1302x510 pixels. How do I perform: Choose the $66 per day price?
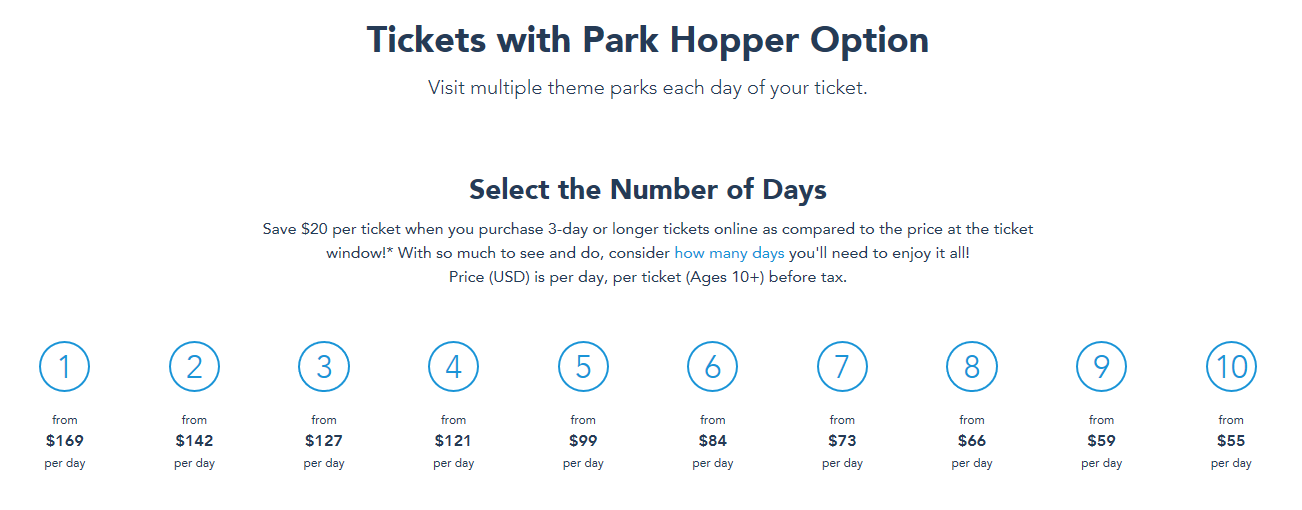pos(972,440)
